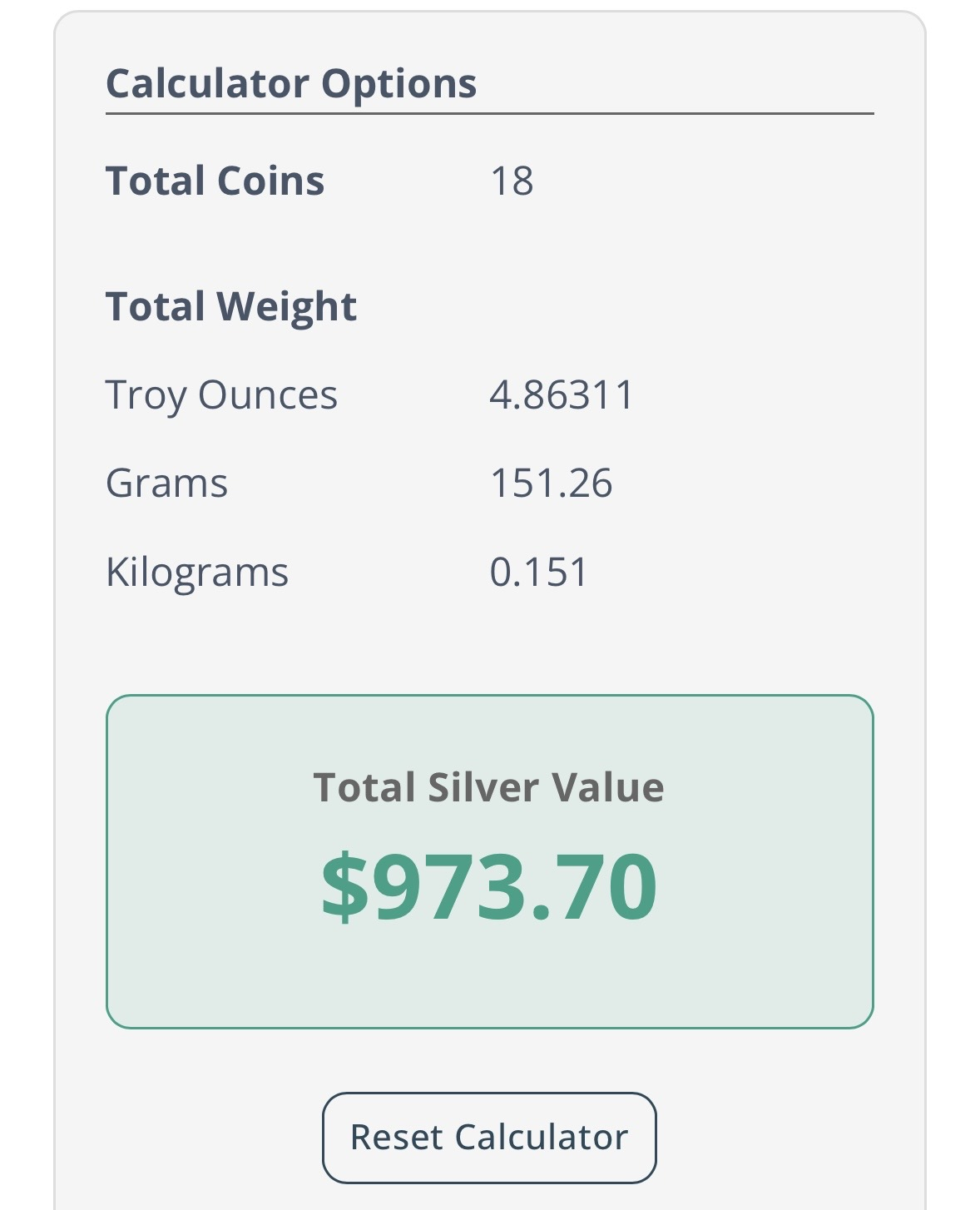The width and height of the screenshot is (980, 1210).
Task: Click the word Options in the heading
Action: click(x=399, y=83)
